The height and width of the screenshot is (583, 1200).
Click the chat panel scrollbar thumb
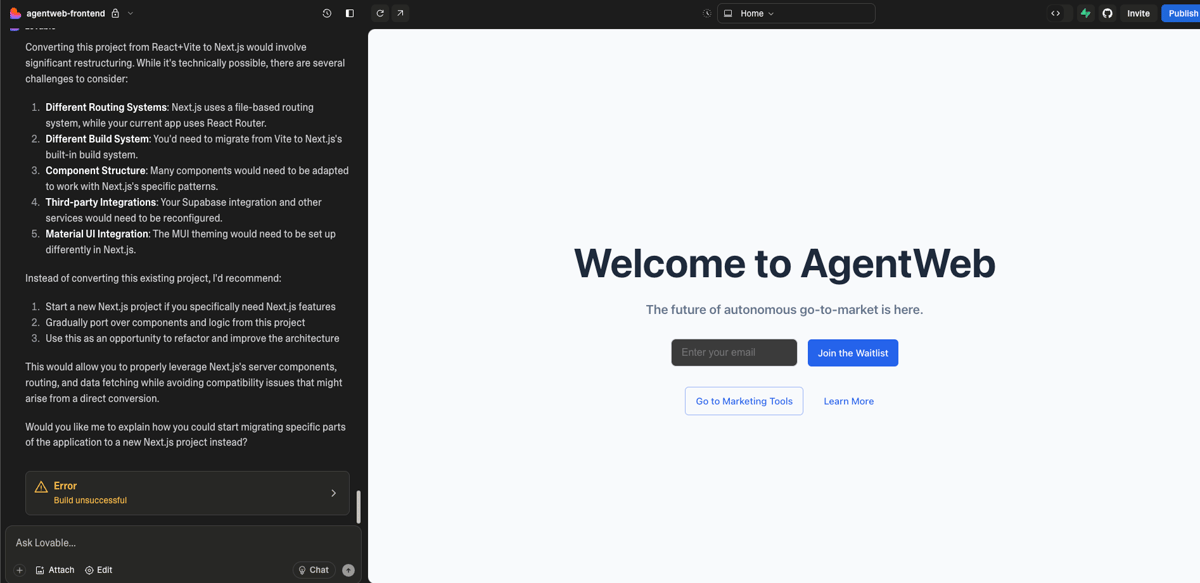358,507
